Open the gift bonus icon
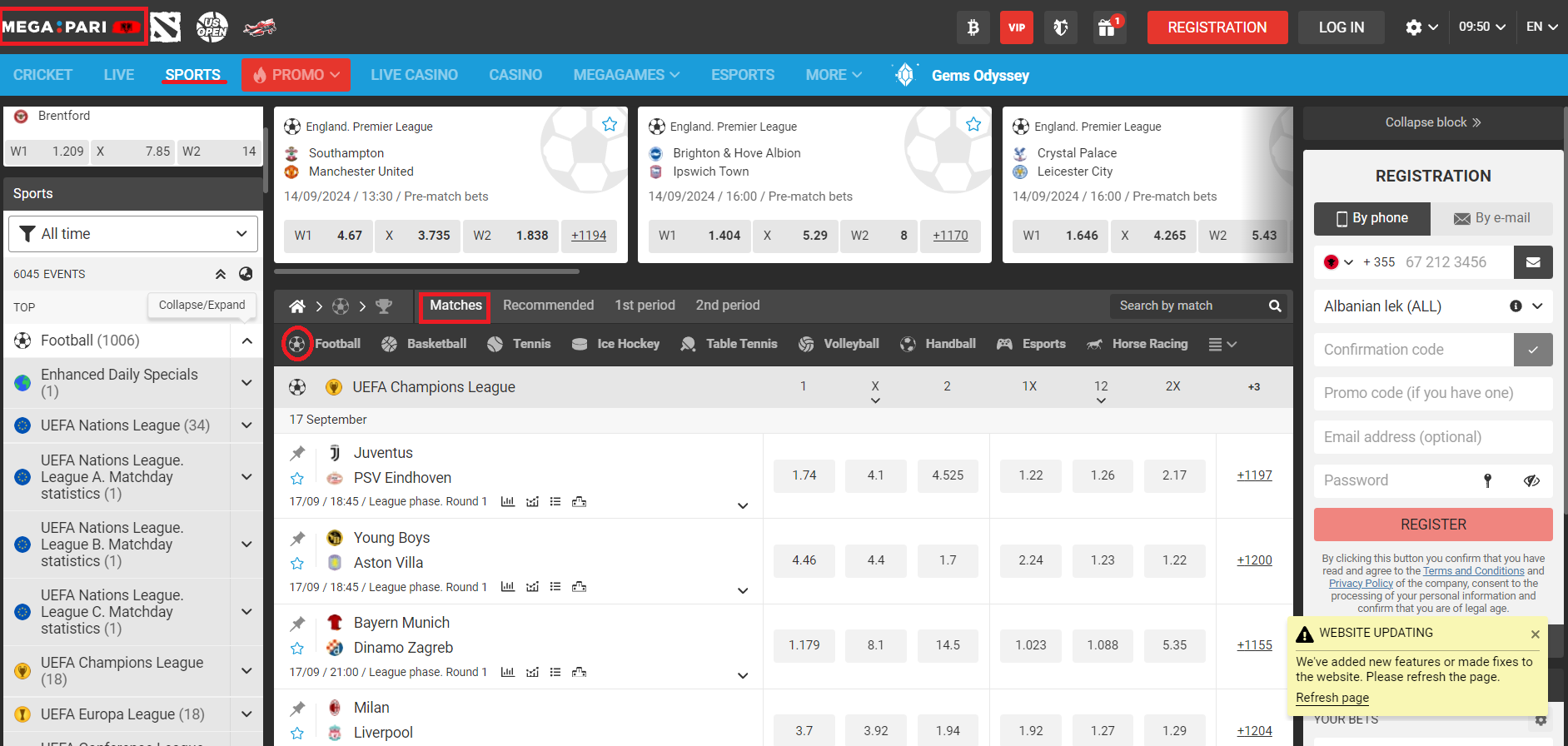This screenshot has height=746, width=1568. [1108, 27]
